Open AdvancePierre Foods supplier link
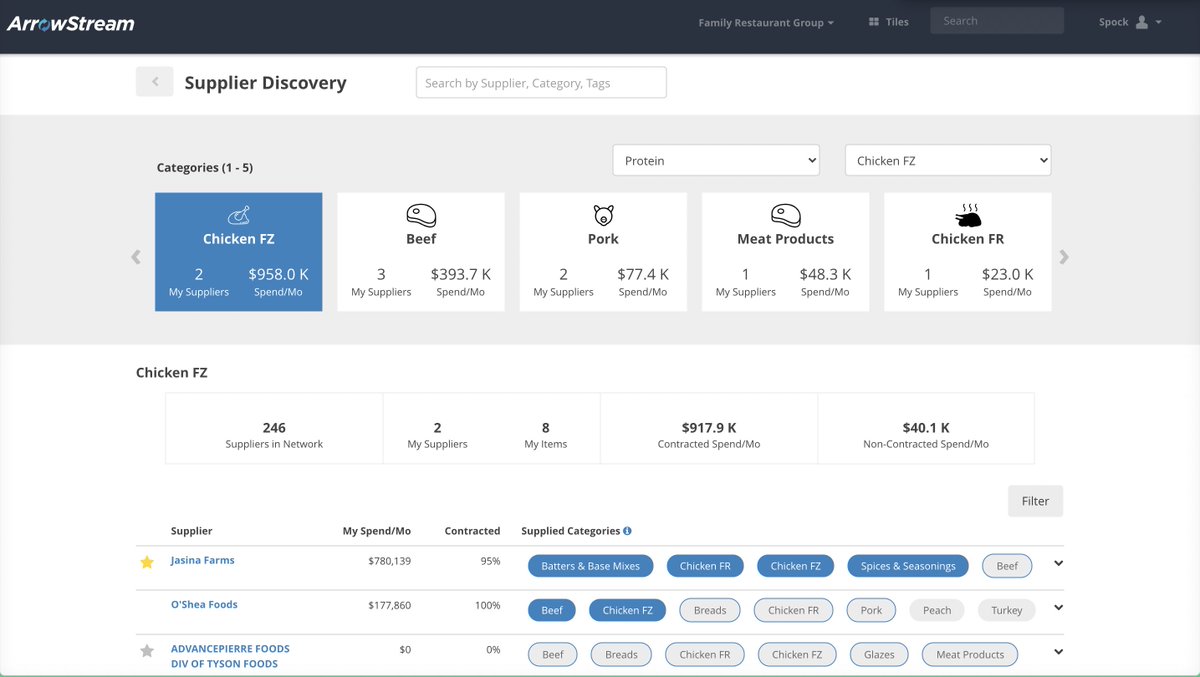Viewport: 1200px width, 677px height. pos(230,656)
